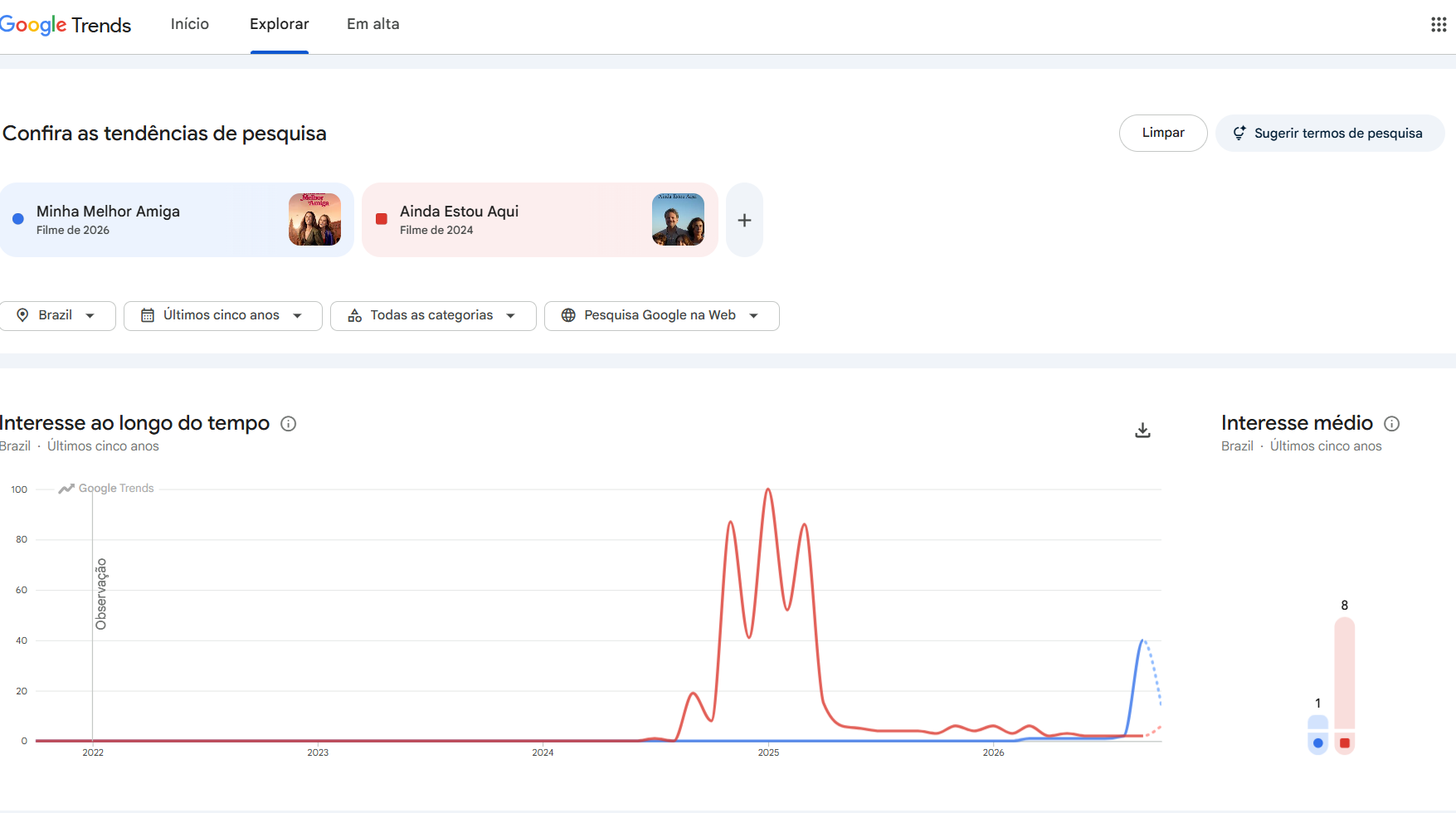The image size is (1456, 813).
Task: Select the Minha Melhor Amiga search term chip
Action: [x=177, y=220]
